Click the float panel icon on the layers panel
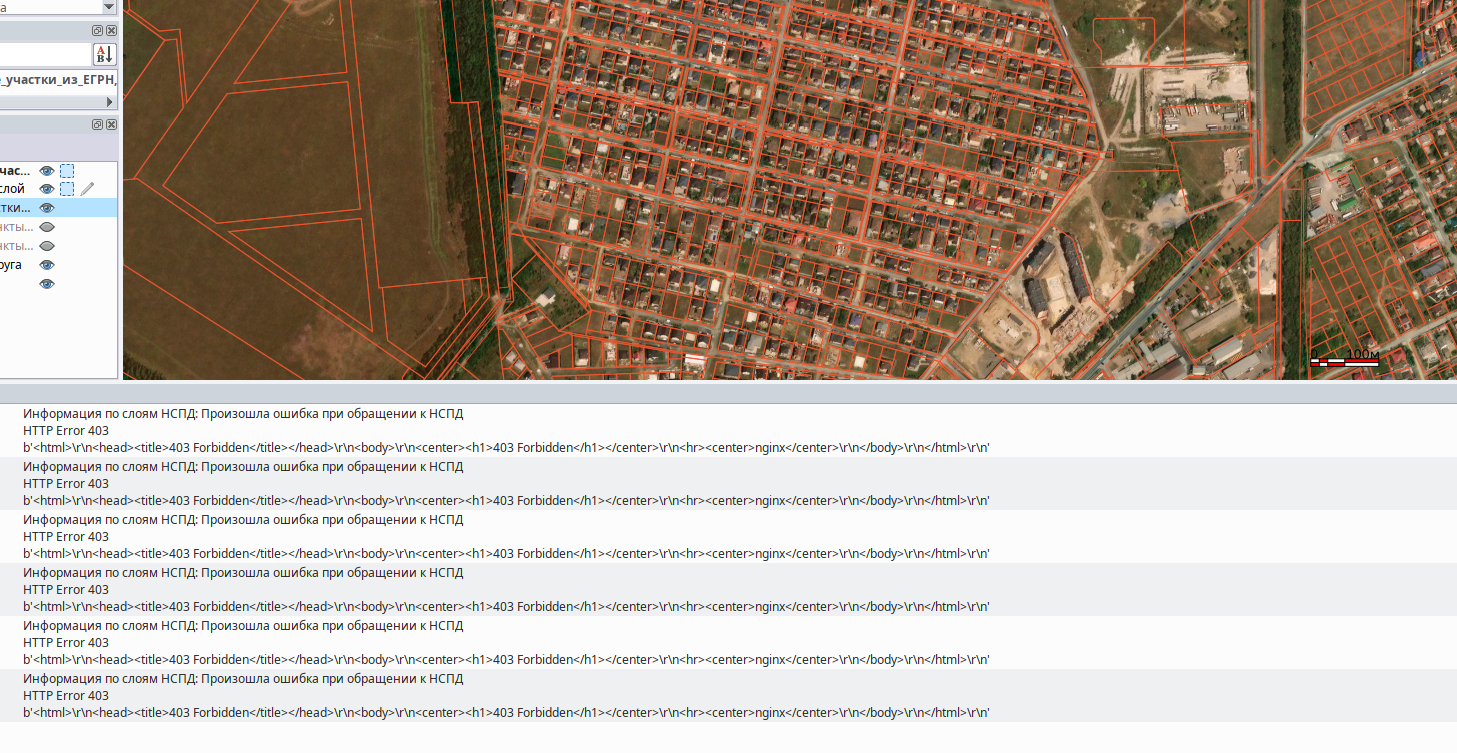 [x=97, y=124]
